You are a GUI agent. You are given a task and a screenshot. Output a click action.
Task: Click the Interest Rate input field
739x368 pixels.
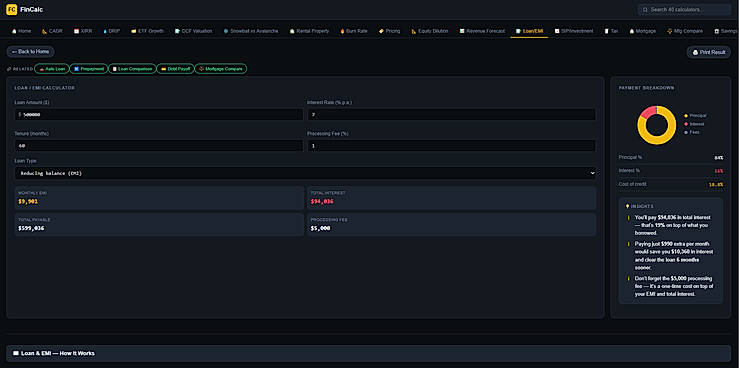[x=451, y=114]
